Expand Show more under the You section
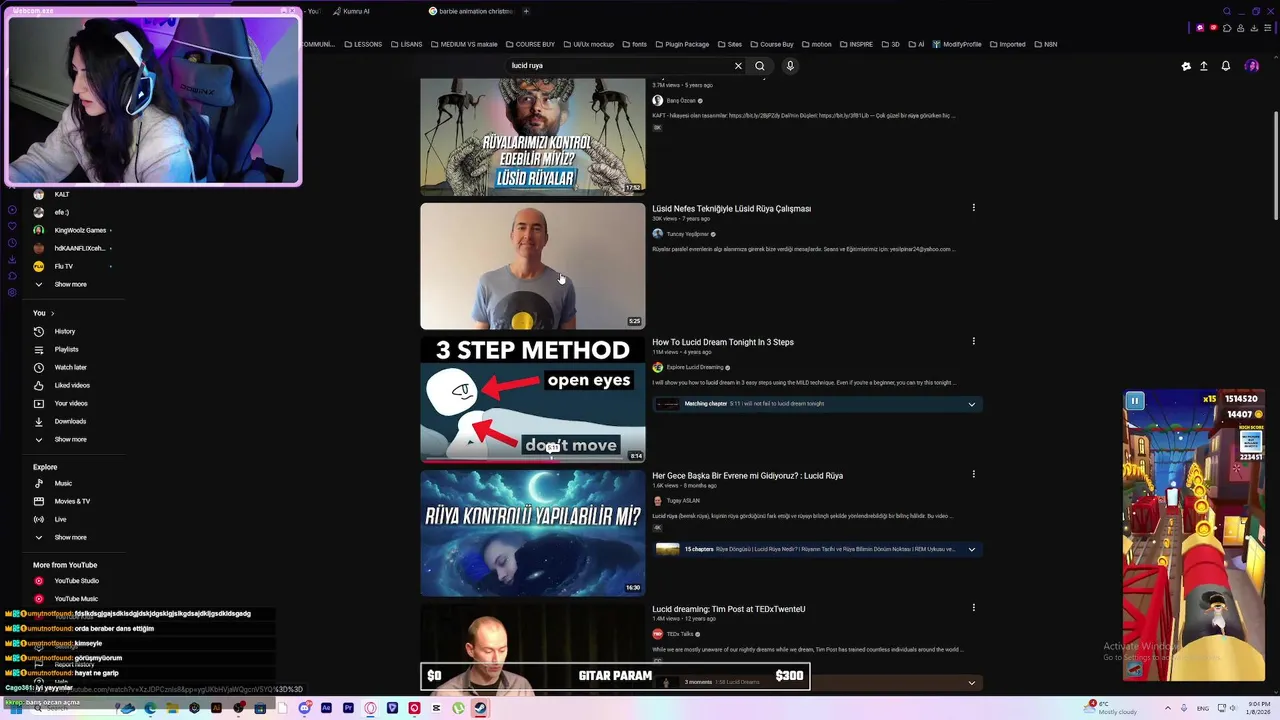The image size is (1280, 720). coord(70,439)
